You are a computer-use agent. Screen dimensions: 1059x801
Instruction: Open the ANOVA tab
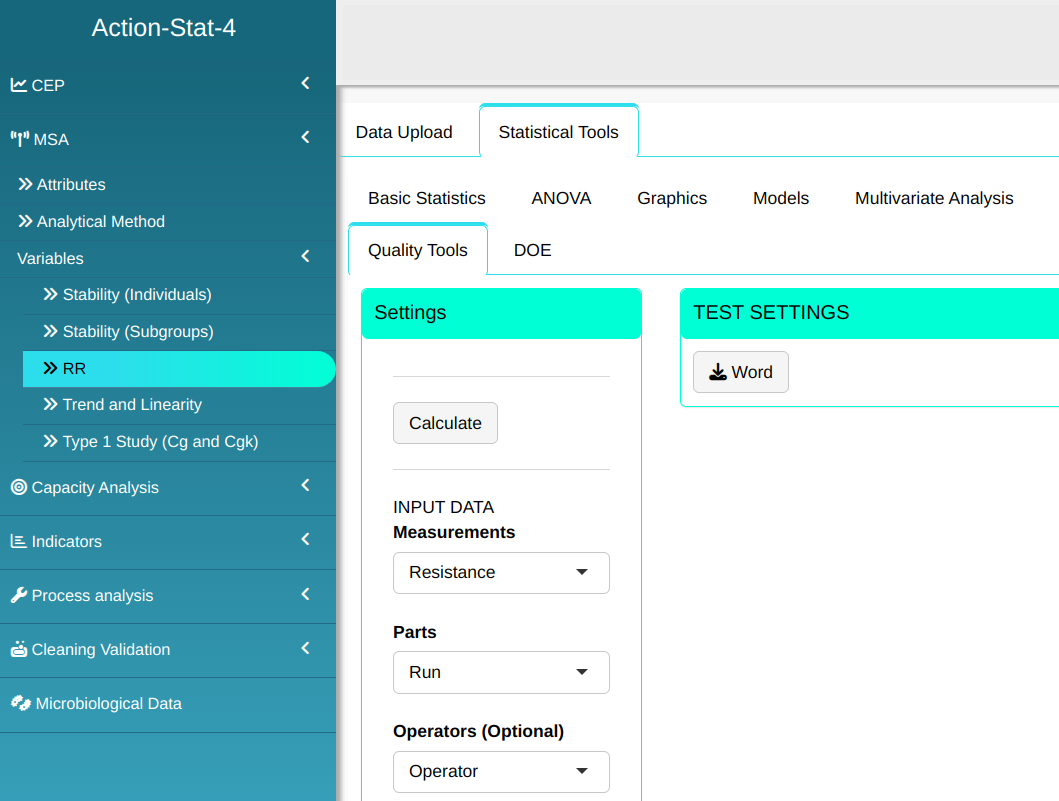click(561, 198)
